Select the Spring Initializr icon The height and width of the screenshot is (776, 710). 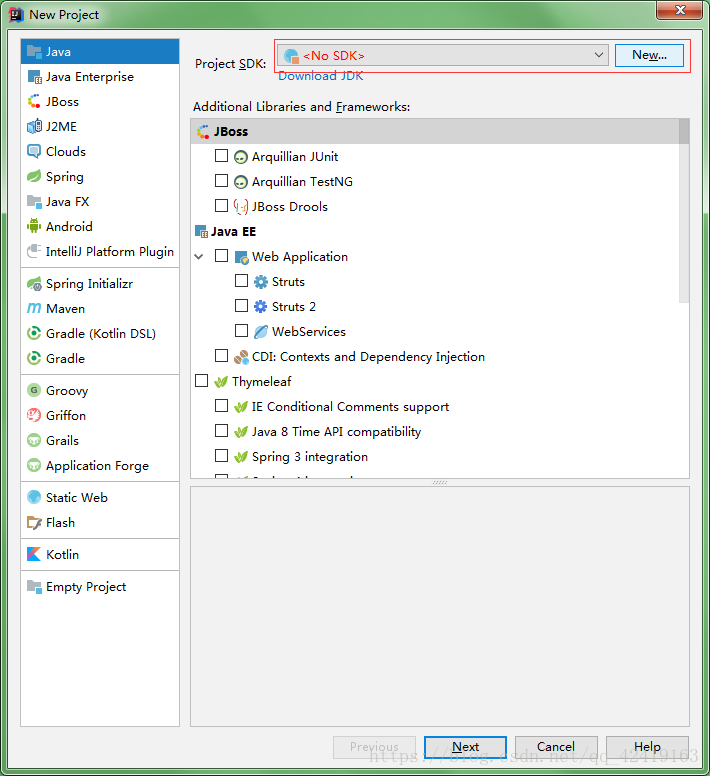(34, 284)
